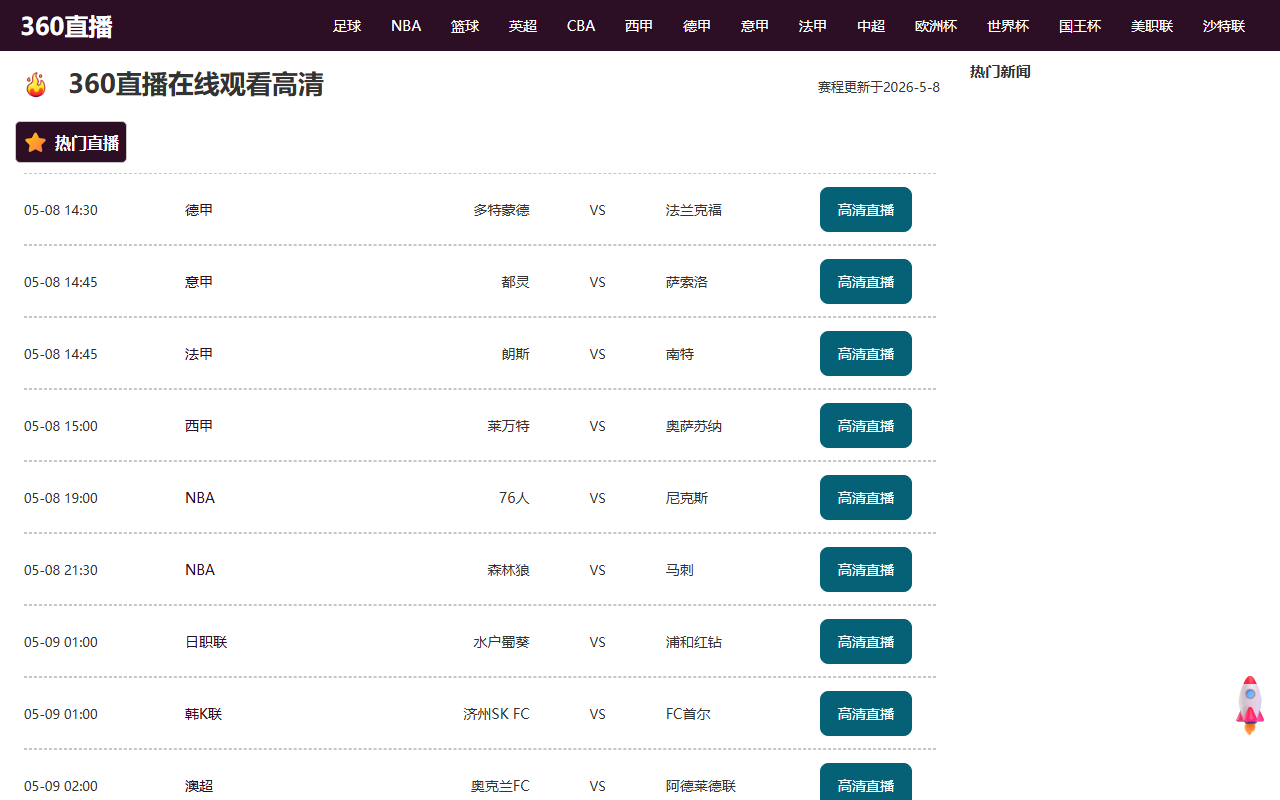Viewport: 1280px width, 800px height.
Task: Open 高清直播 for 莱万特 vs 奥萨苏纳
Action: (x=866, y=426)
